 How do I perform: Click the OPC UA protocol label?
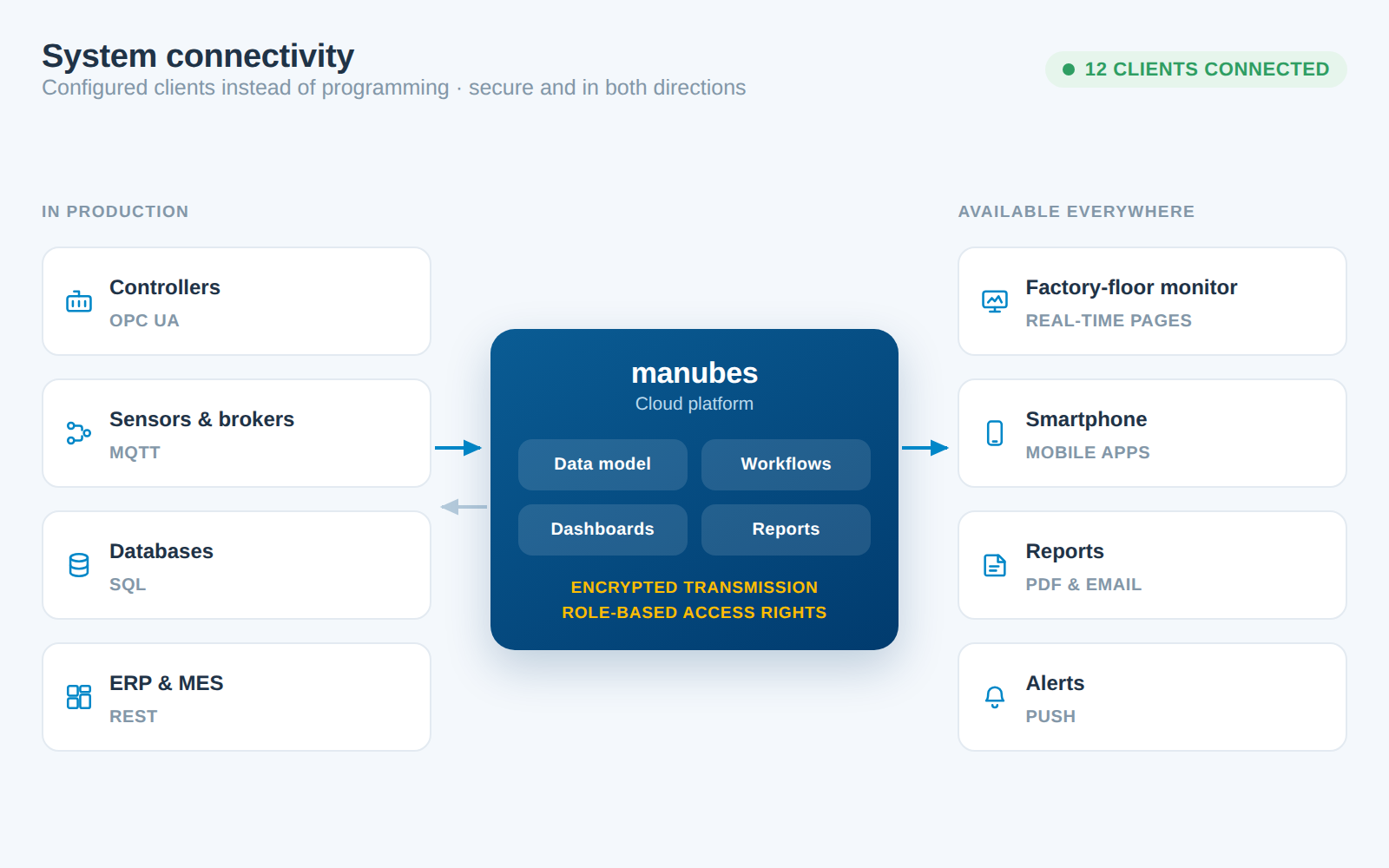pos(144,320)
